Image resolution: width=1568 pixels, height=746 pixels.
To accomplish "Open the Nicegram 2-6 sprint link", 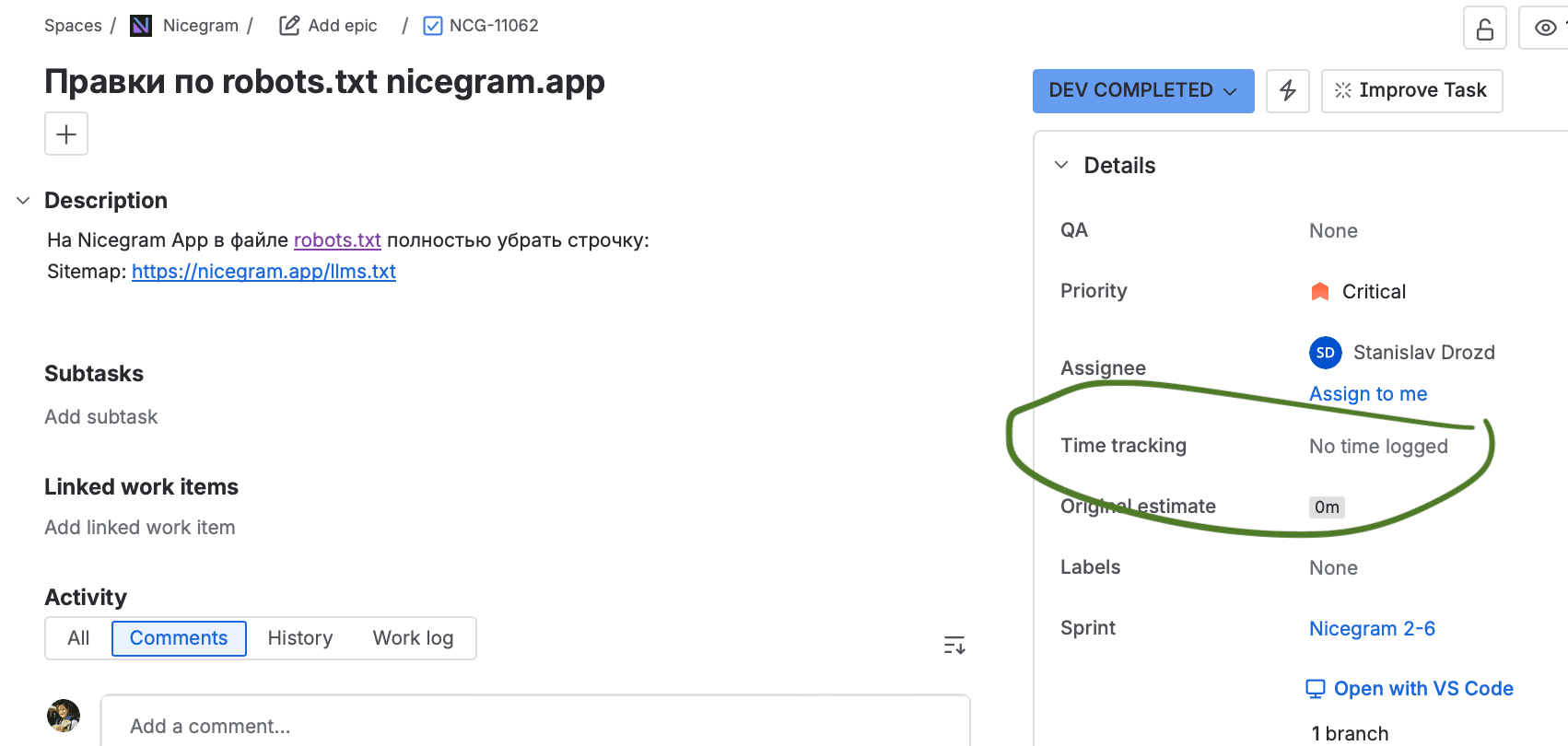I will (x=1372, y=629).
